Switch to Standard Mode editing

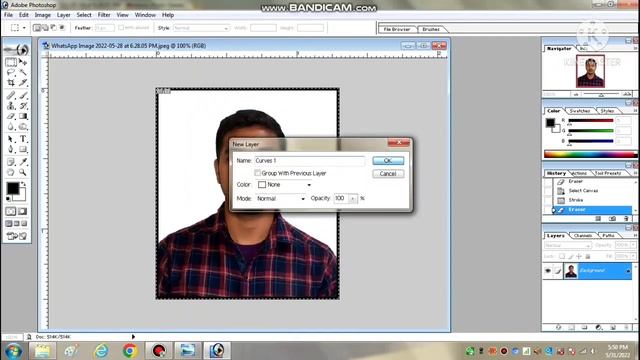[x=11, y=211]
